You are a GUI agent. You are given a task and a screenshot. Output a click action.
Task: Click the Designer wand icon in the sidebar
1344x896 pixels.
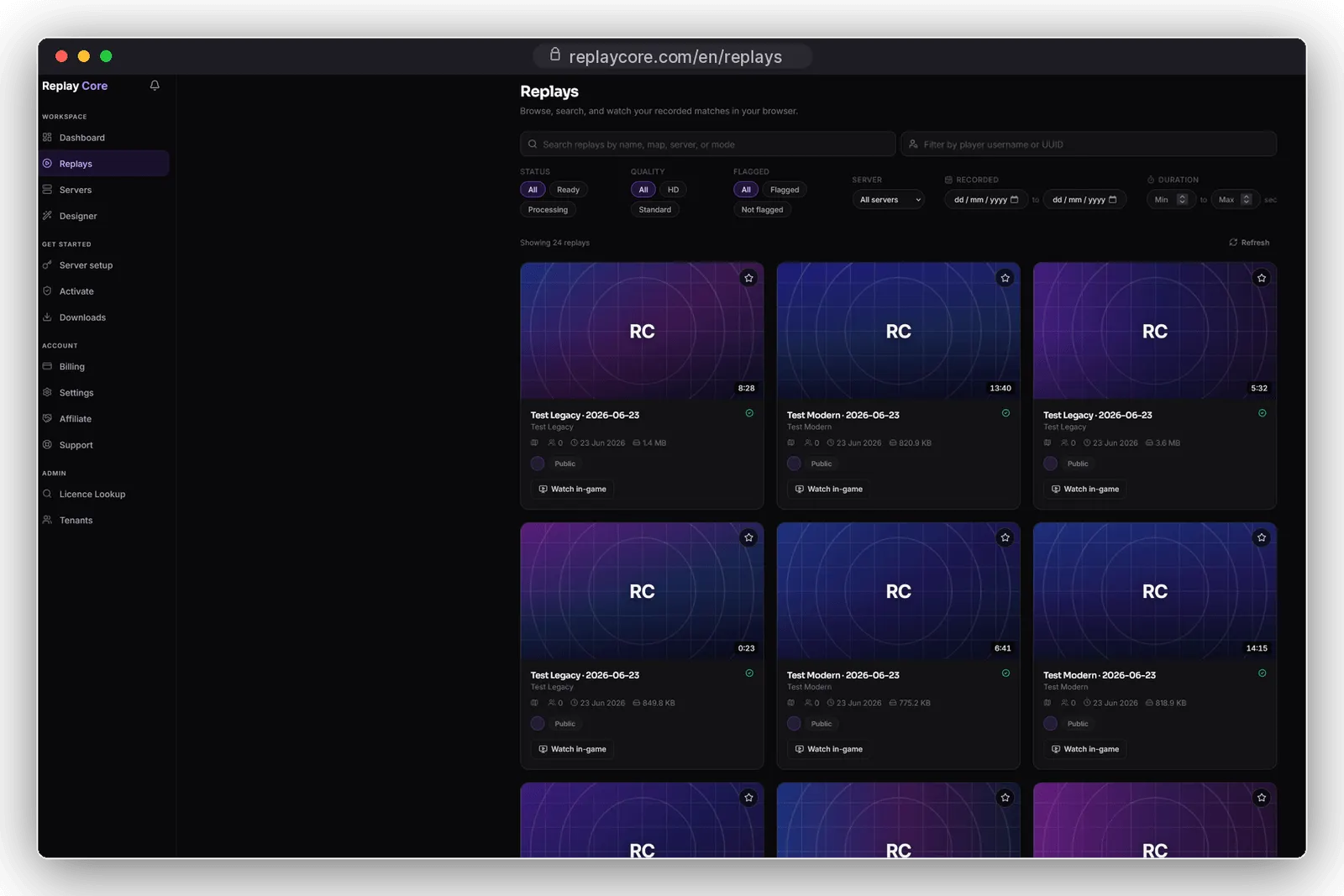click(48, 216)
